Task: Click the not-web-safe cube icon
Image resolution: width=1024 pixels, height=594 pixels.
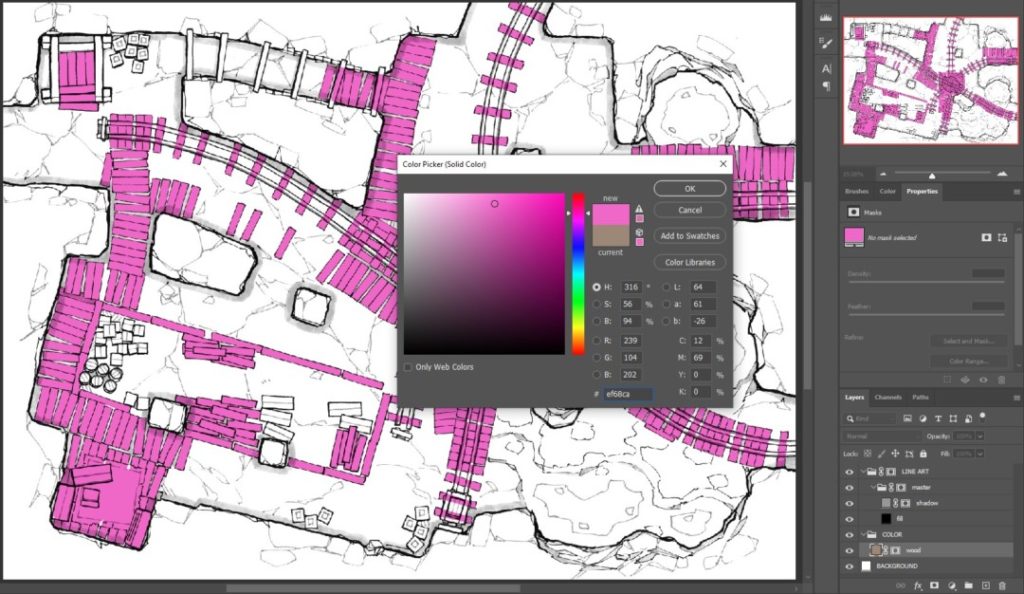Action: 639,232
